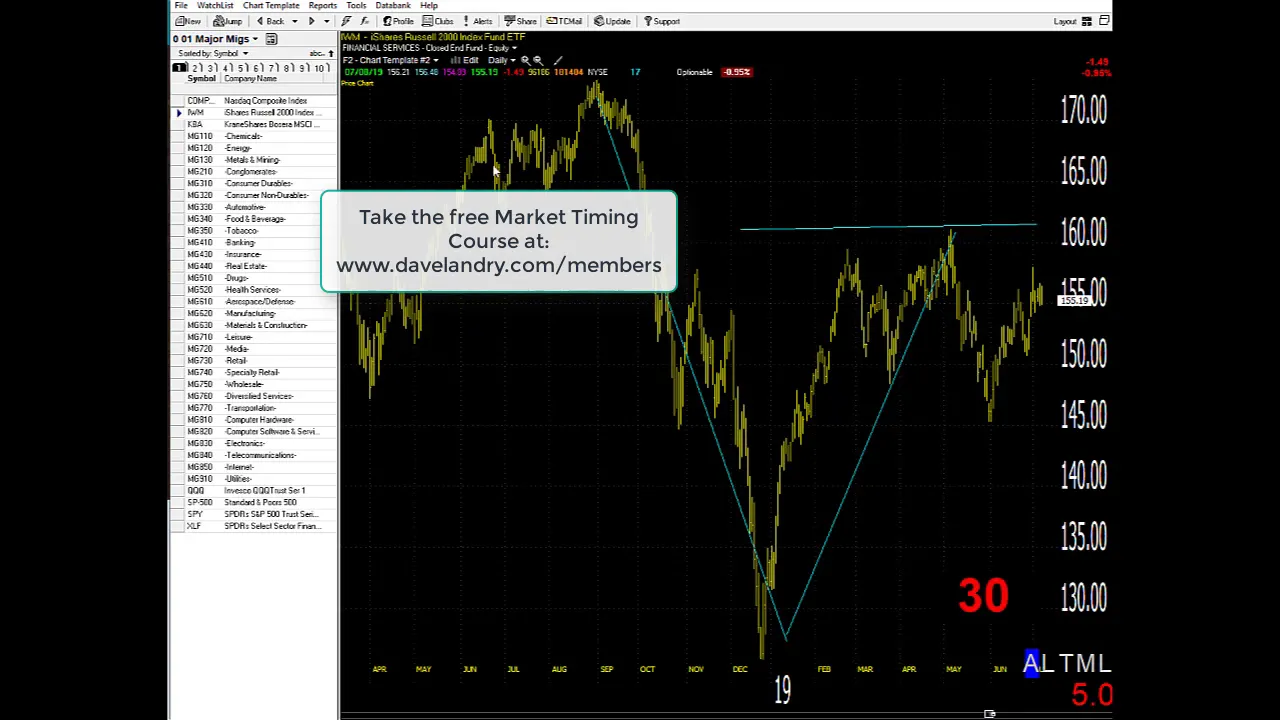
Task: Select the iShares Russell 2000 Index row
Action: coord(254,113)
